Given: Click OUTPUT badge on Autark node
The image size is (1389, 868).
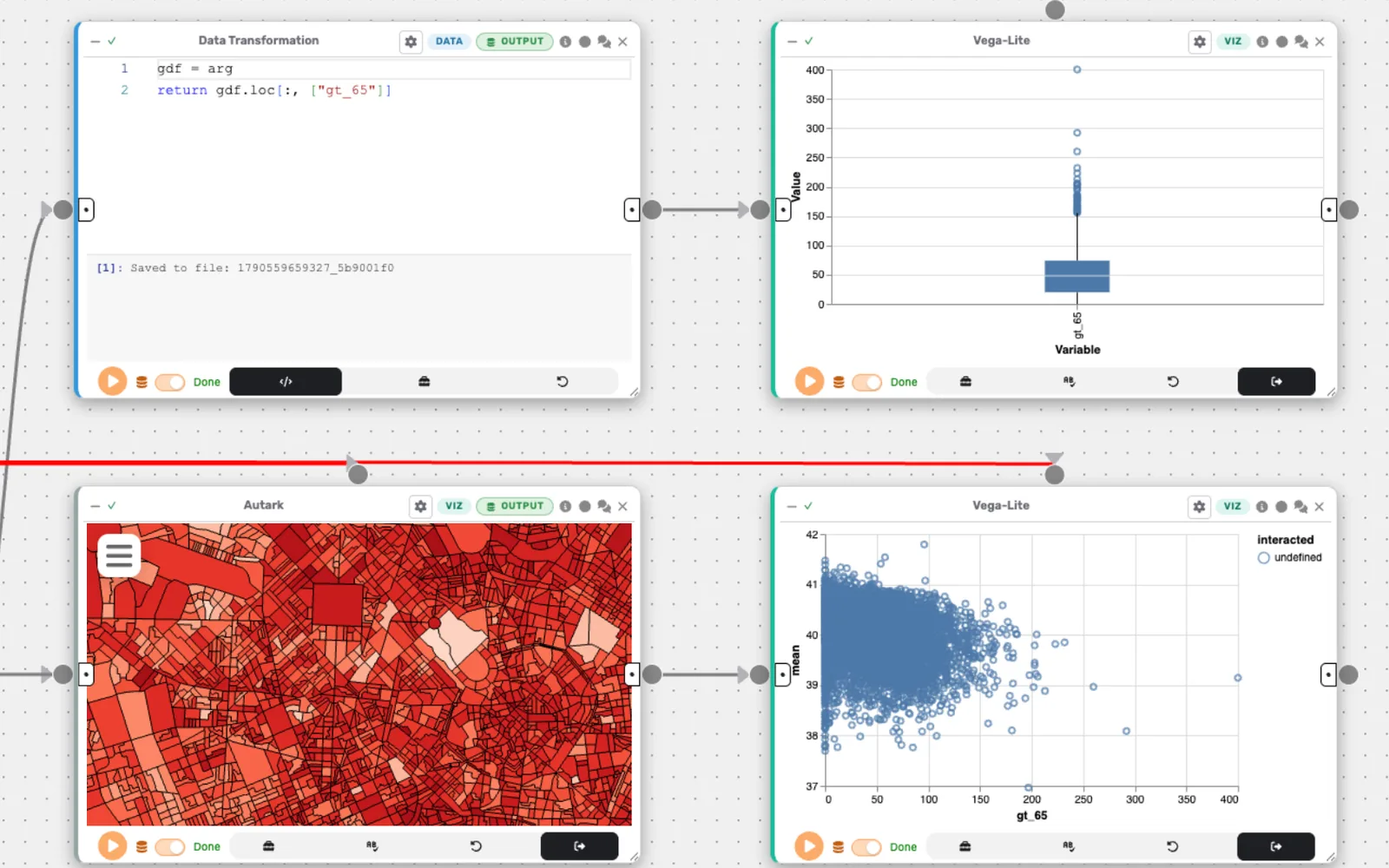Looking at the screenshot, I should (x=515, y=506).
